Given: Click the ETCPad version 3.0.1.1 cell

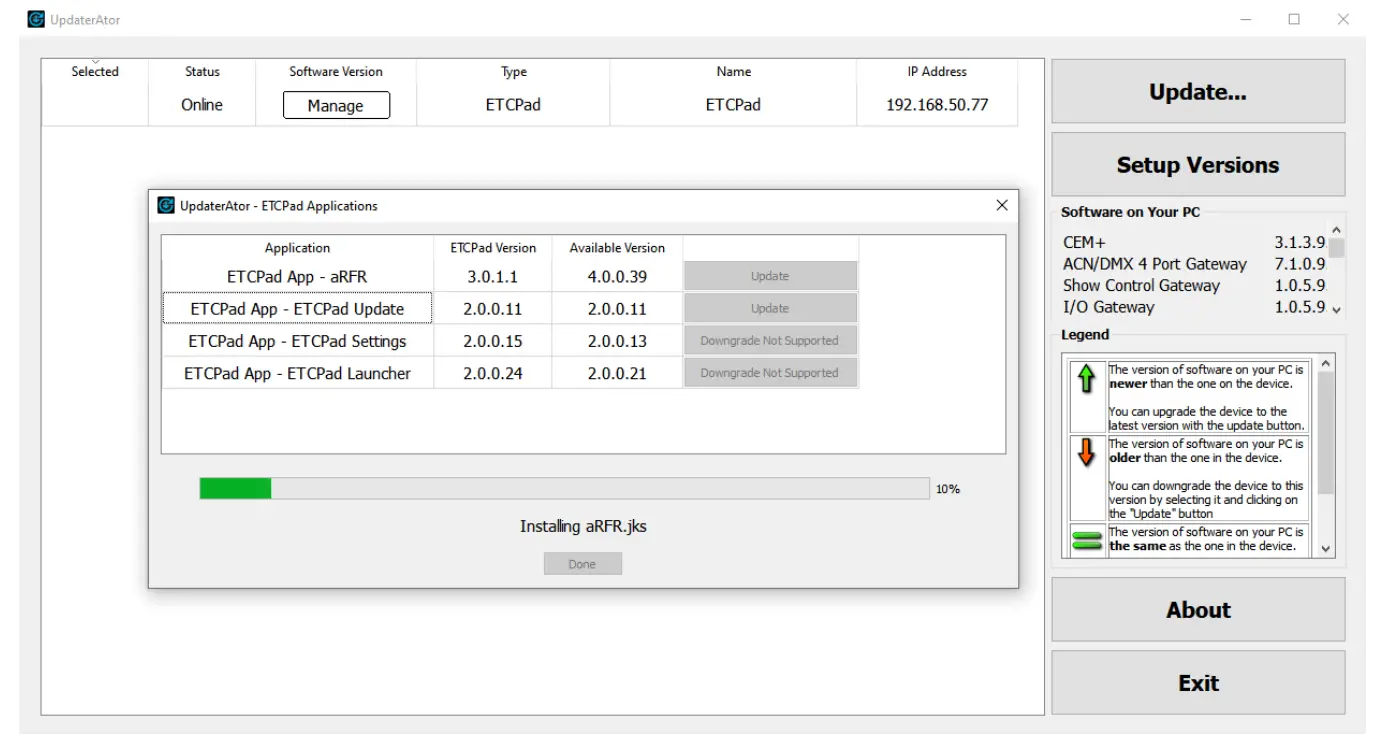Looking at the screenshot, I should (493, 276).
